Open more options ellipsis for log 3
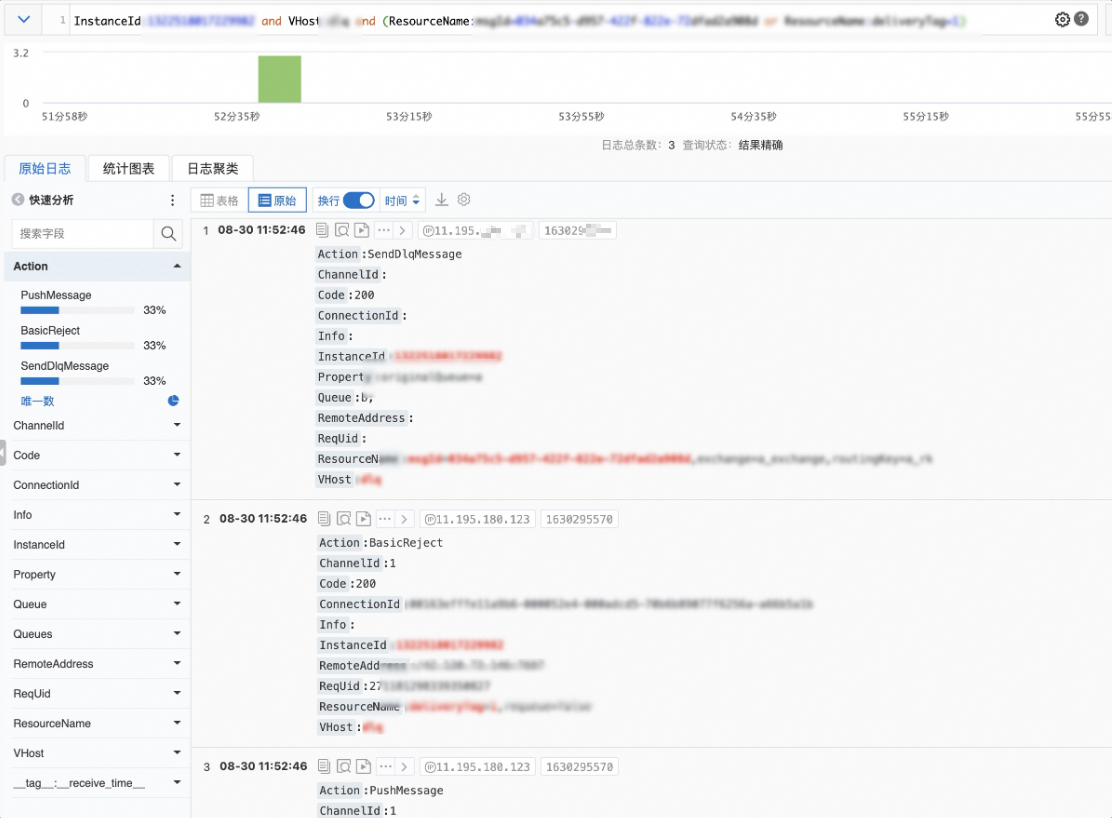Viewport: 1112px width, 818px height. click(384, 766)
